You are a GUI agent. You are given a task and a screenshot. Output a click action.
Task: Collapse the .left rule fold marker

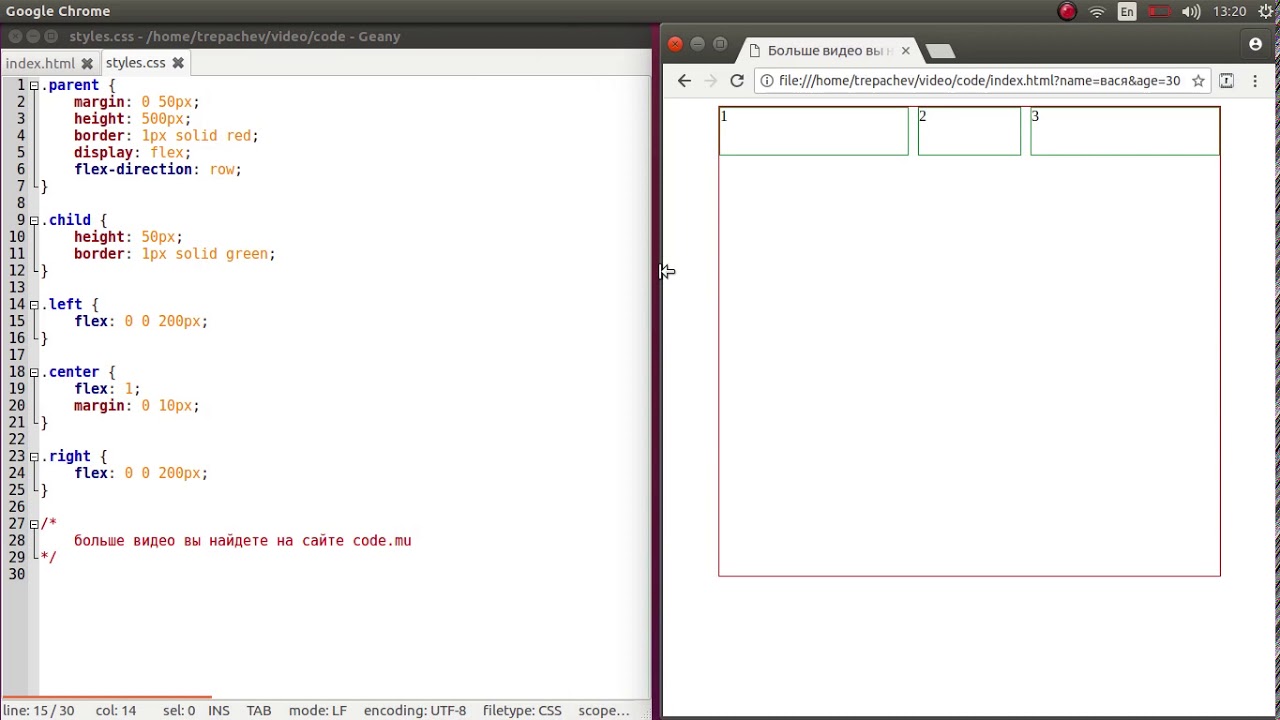[34, 304]
